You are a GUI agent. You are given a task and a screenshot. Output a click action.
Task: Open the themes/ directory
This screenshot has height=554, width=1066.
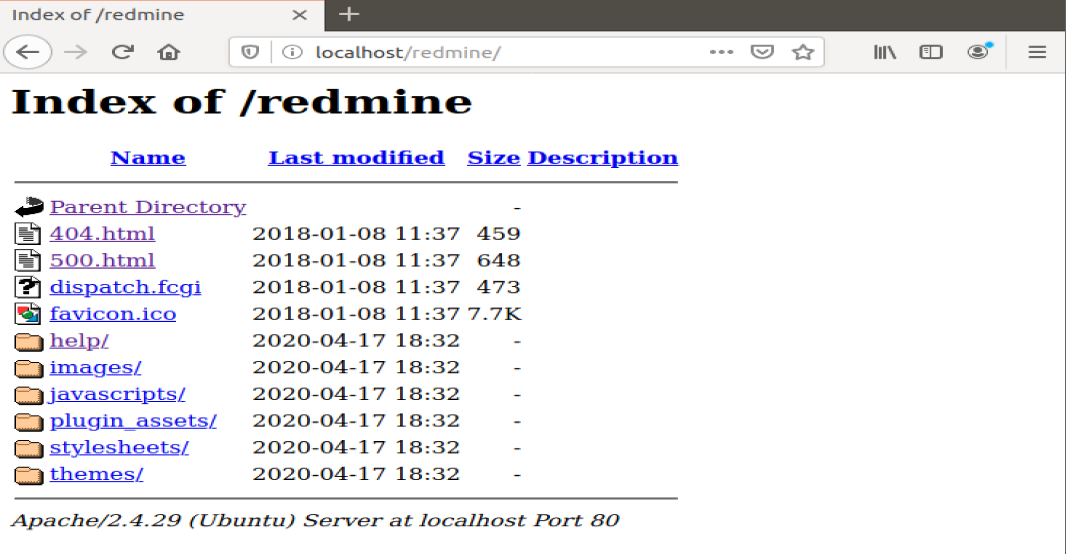pos(97,474)
